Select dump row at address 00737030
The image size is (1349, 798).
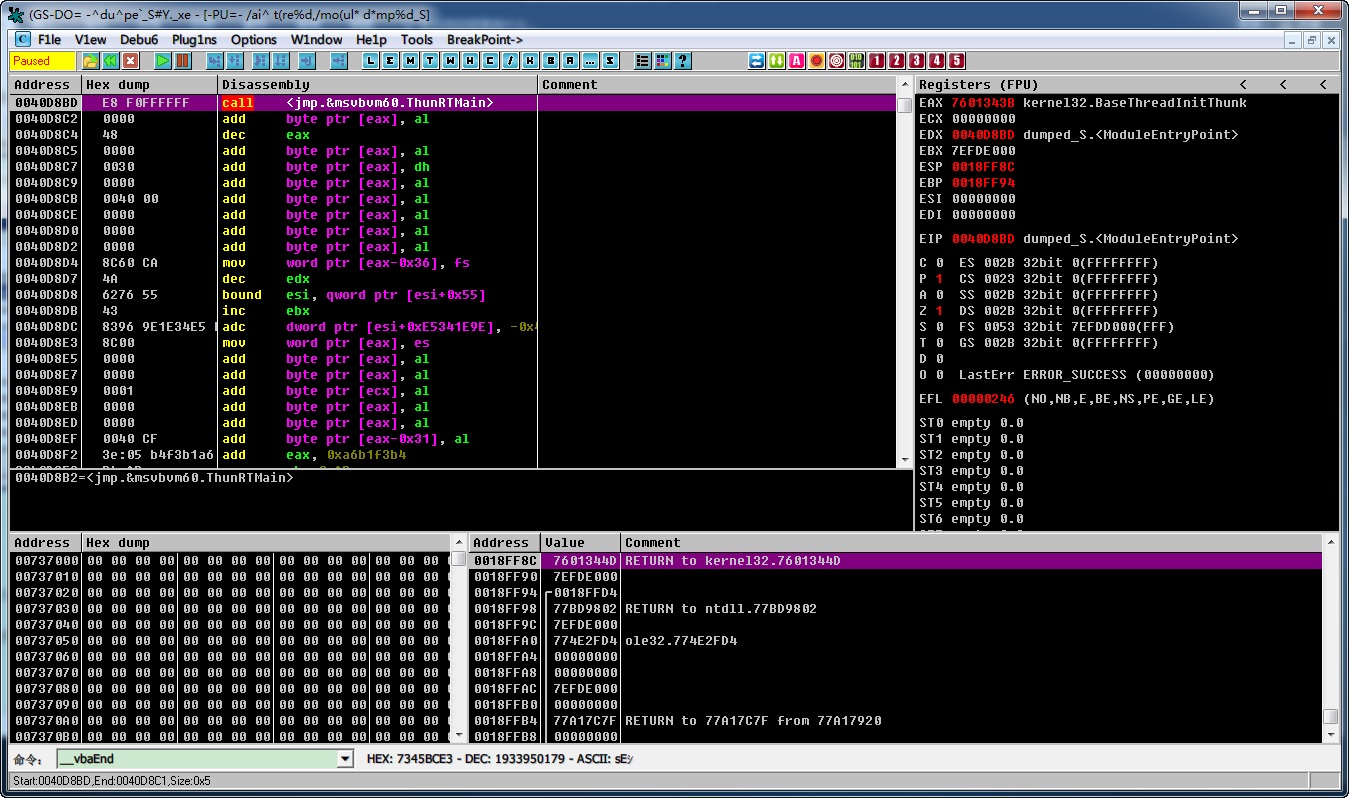(230, 609)
